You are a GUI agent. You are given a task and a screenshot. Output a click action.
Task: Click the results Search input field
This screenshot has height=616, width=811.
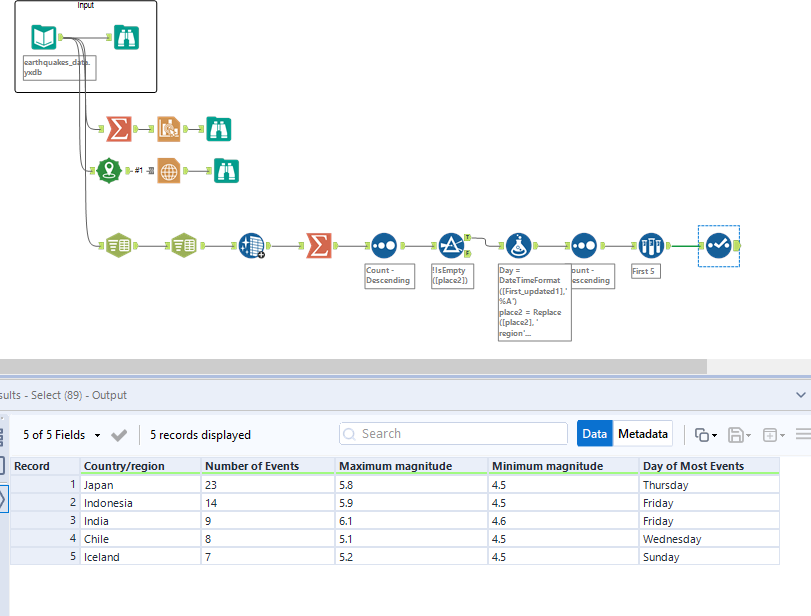point(453,433)
